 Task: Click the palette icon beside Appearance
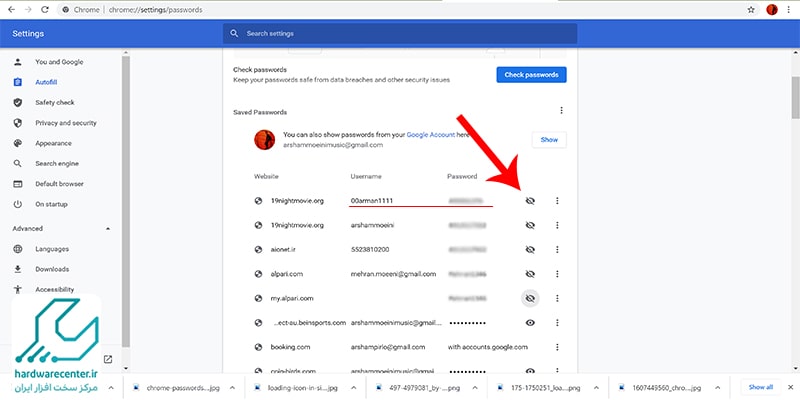[x=18, y=143]
